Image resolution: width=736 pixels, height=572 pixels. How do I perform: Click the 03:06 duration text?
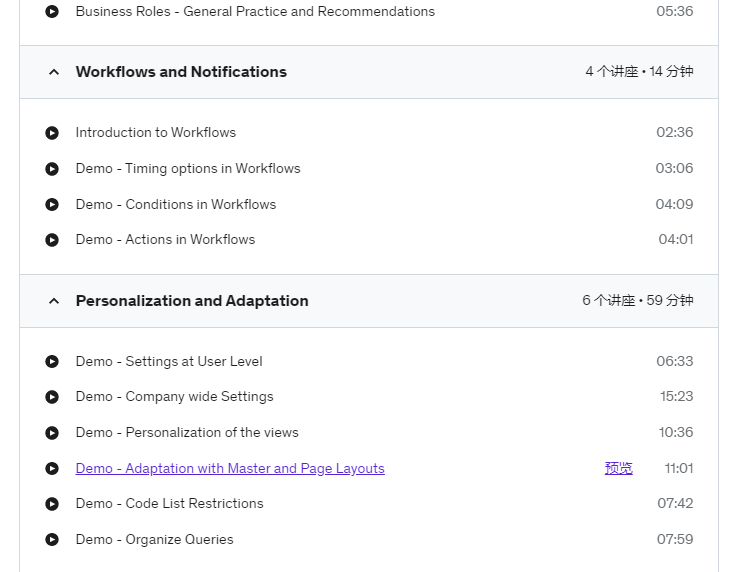pos(675,168)
